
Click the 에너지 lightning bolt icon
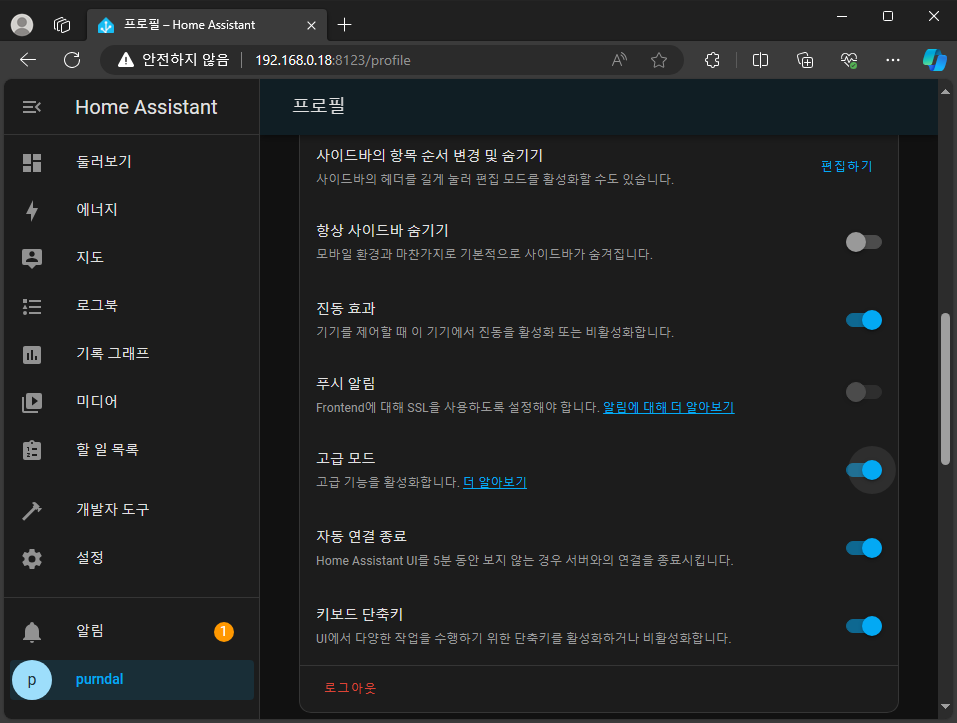pyautogui.click(x=32, y=210)
